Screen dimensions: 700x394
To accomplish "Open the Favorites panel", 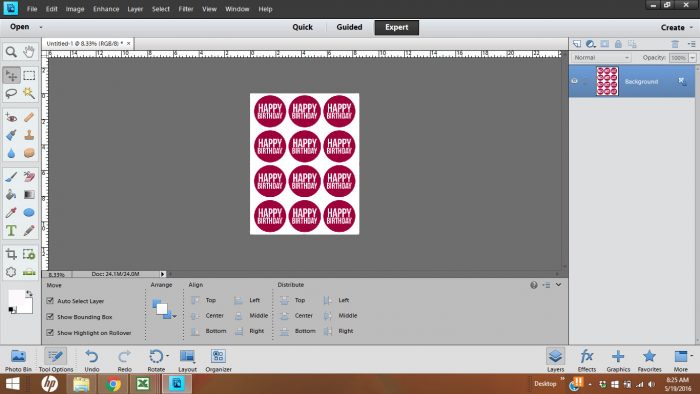I will (649, 361).
